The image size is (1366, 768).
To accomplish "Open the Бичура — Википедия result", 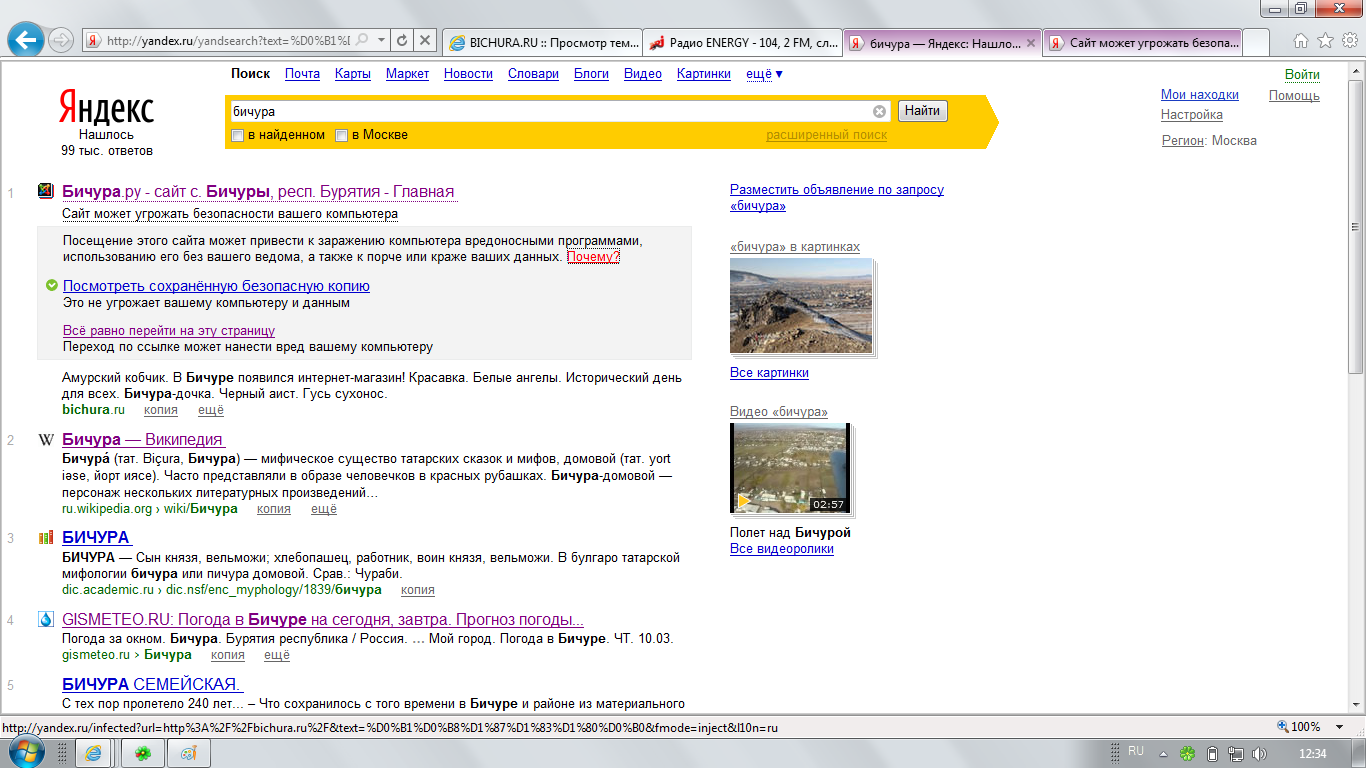I will tap(143, 440).
